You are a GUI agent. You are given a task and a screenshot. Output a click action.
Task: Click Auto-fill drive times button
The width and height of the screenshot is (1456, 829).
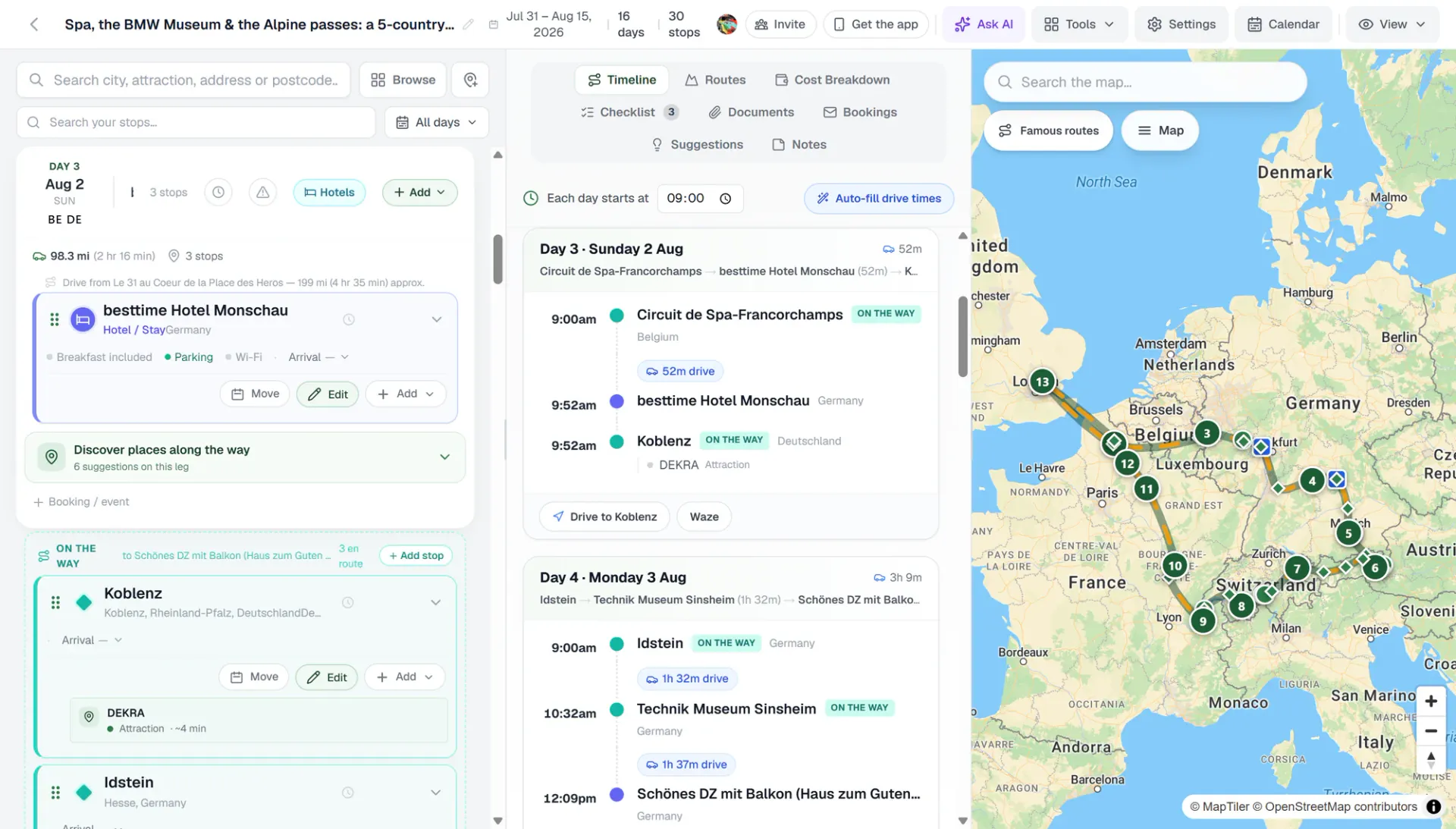pos(879,199)
